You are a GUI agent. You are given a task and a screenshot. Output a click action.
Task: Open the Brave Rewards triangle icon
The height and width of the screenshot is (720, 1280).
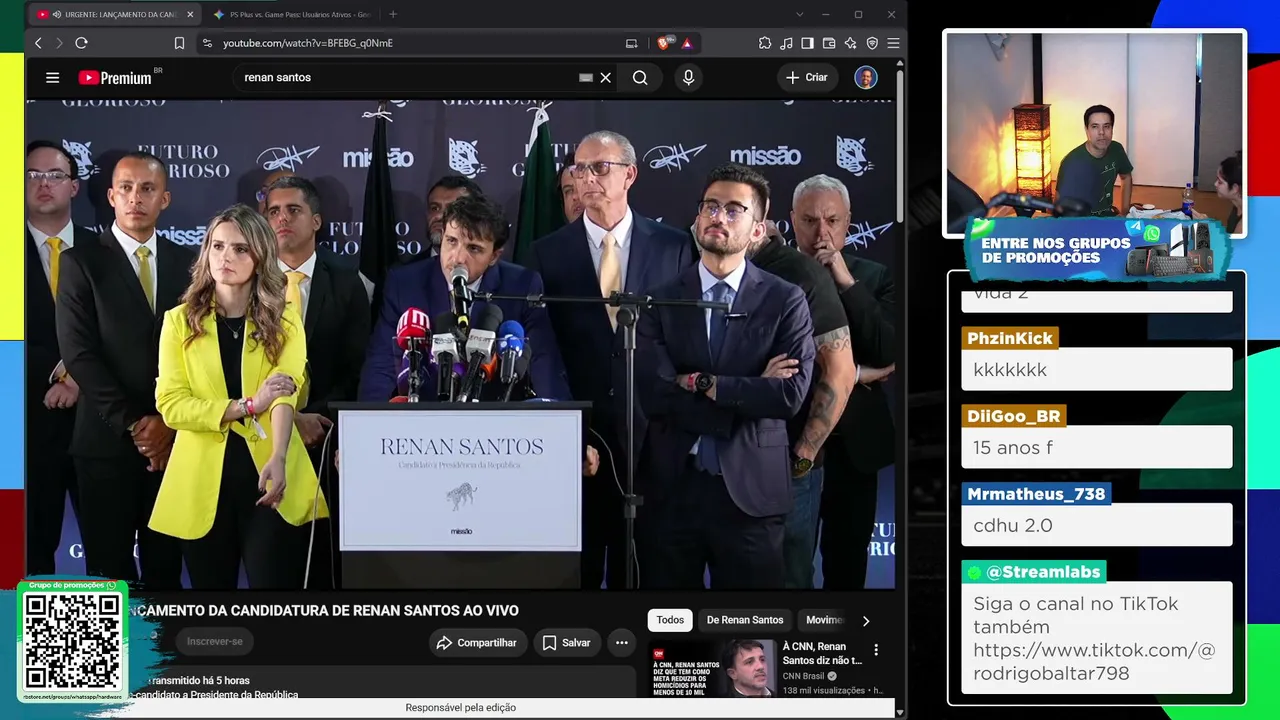coord(687,43)
